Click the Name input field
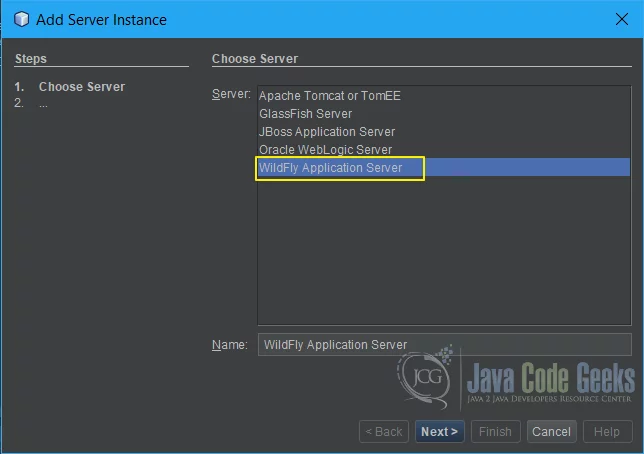The image size is (644, 454). coord(444,345)
